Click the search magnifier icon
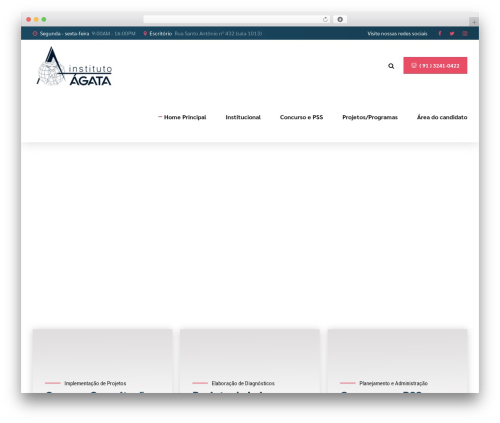The image size is (500, 423). pos(391,66)
